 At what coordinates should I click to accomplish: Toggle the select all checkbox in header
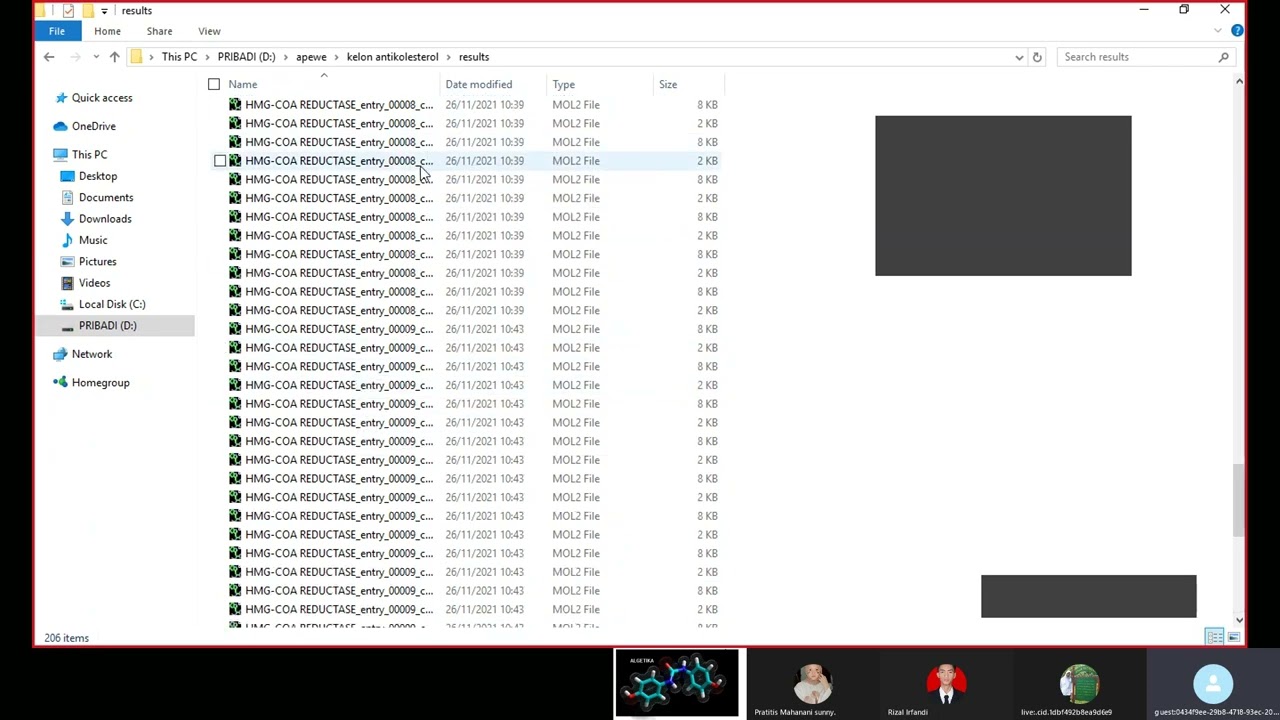click(214, 84)
